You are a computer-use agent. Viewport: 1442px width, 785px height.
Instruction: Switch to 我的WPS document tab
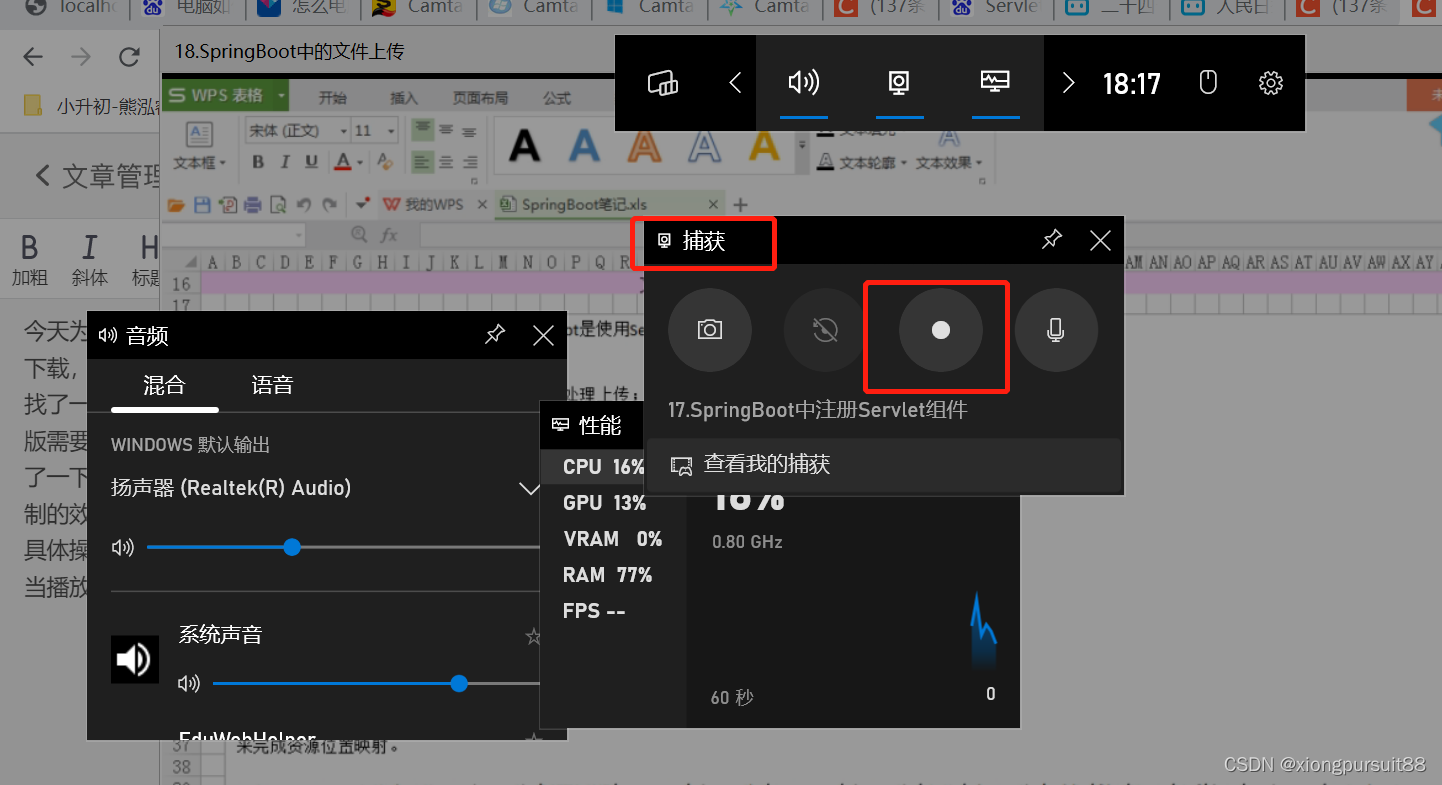(433, 205)
